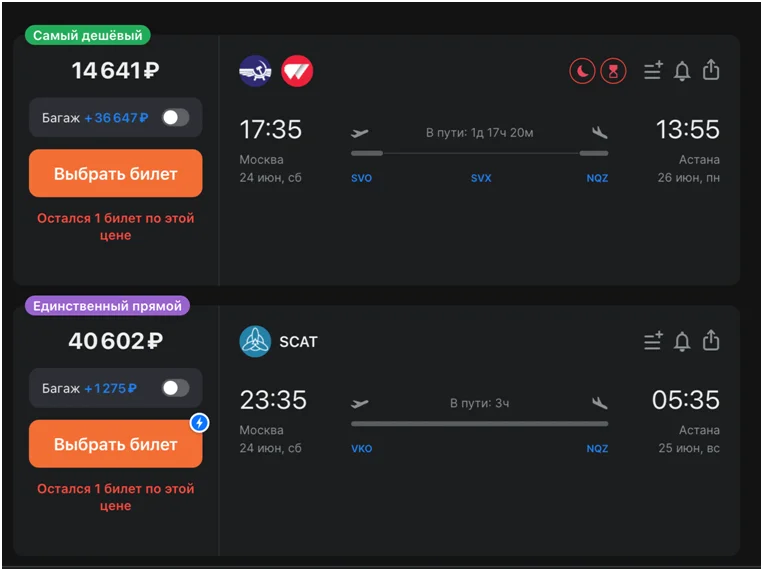763x571 pixels.
Task: Select the 40 602₽ SCAT ticket
Action: (116, 445)
